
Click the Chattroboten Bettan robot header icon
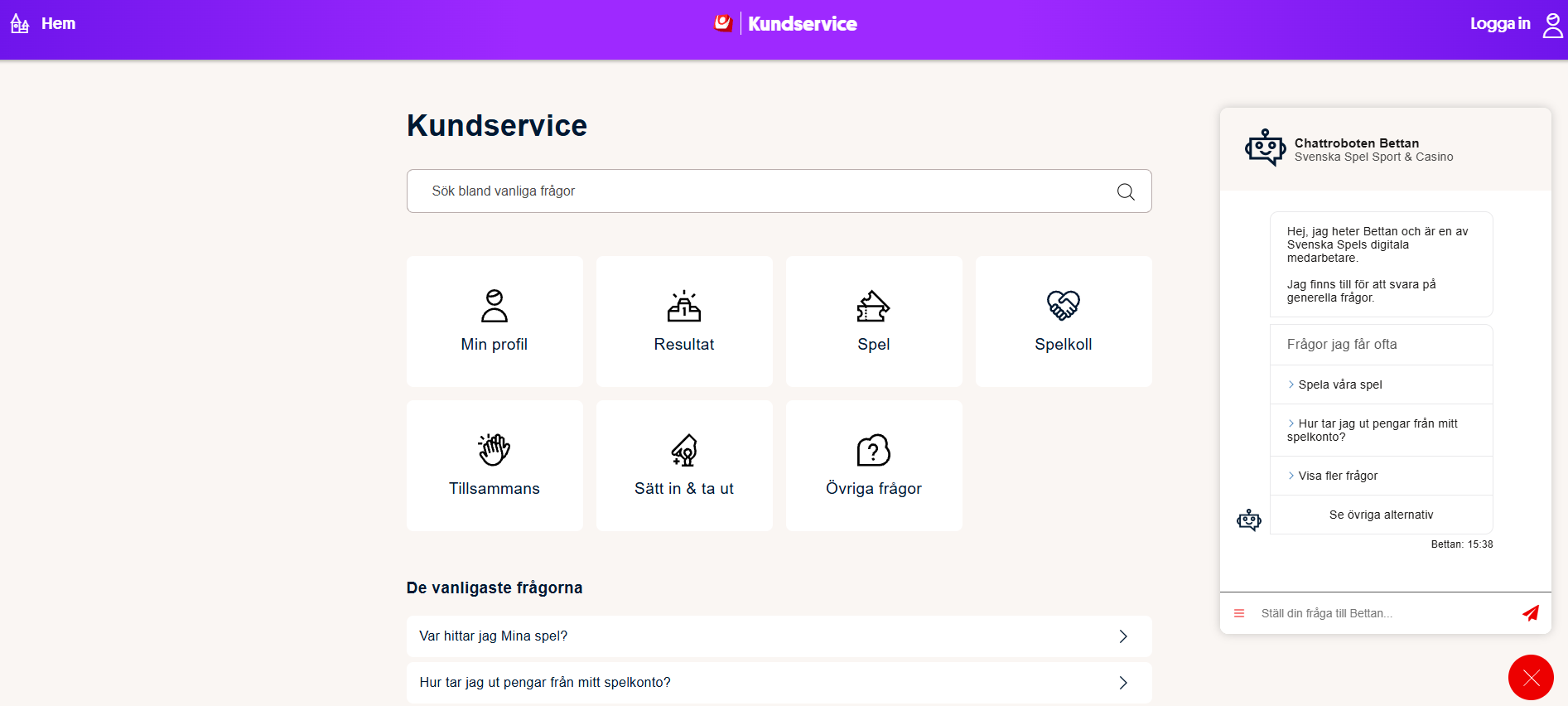pos(1265,147)
